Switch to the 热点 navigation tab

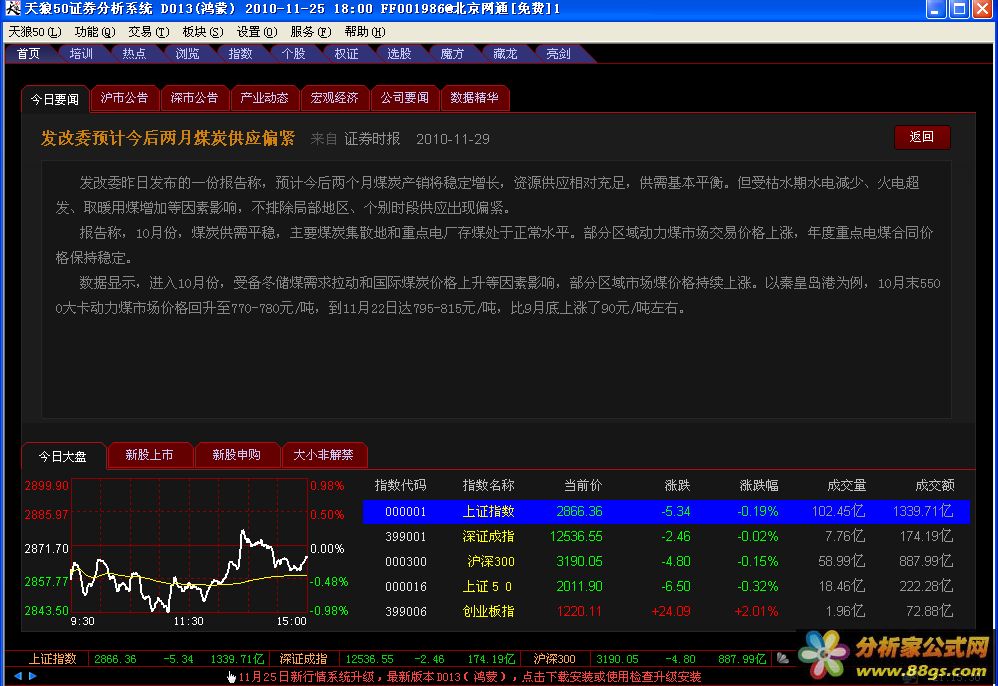134,54
